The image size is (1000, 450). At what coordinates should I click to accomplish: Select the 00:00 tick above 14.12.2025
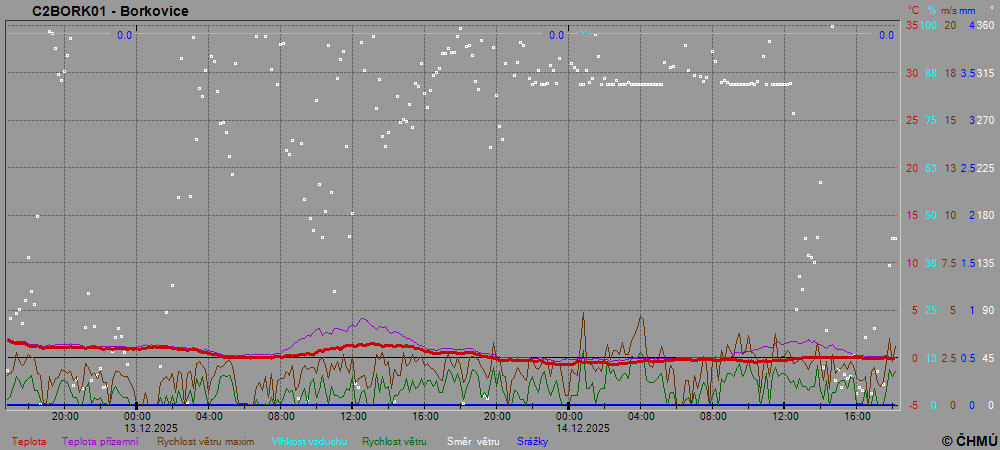click(x=569, y=415)
